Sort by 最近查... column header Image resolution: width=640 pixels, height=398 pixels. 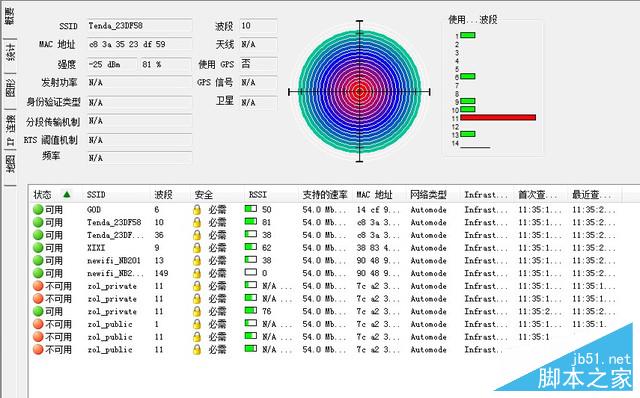(591, 195)
